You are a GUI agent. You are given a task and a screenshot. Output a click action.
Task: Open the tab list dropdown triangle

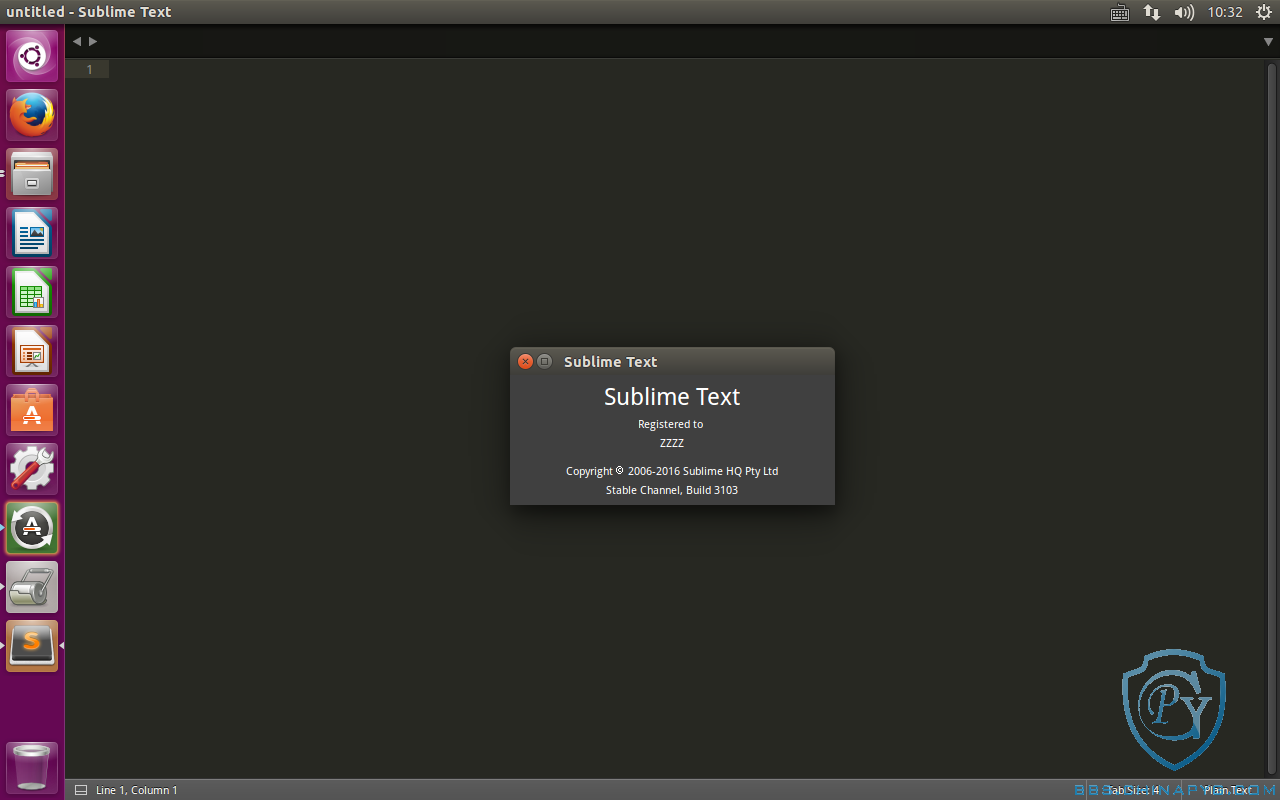[1268, 42]
